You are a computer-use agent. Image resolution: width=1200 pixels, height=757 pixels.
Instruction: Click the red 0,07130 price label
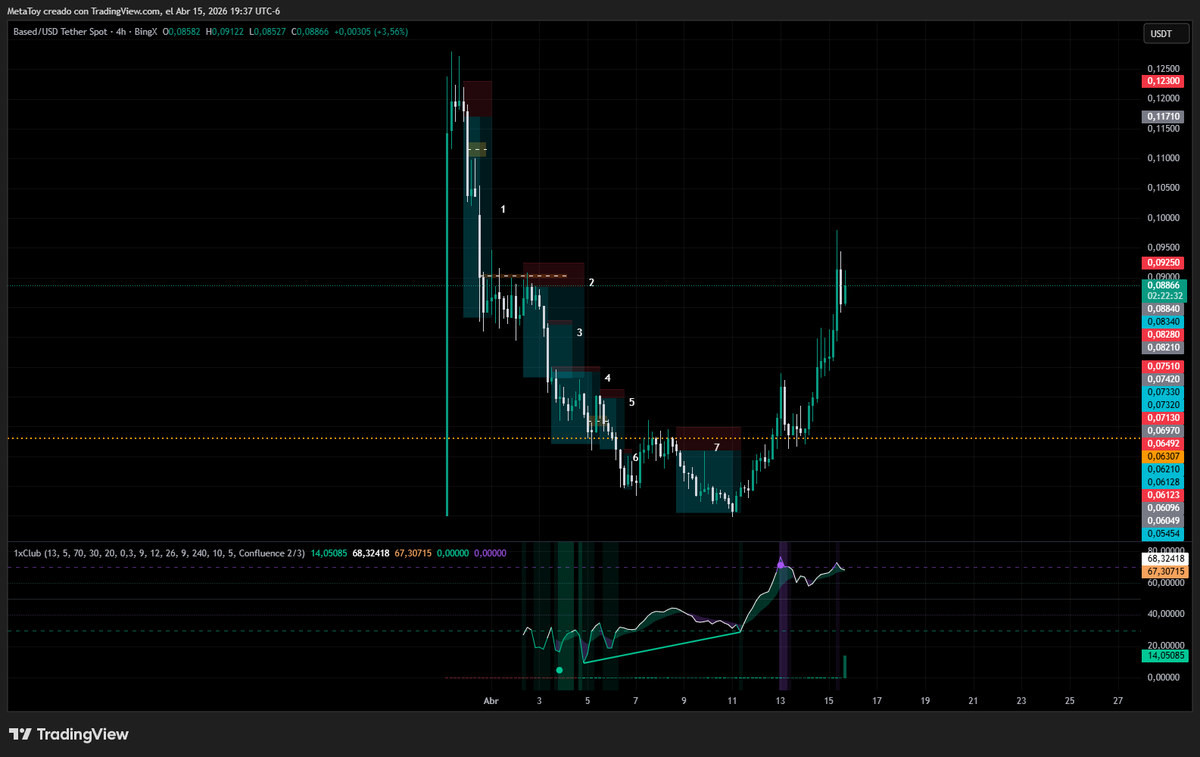click(1163, 417)
